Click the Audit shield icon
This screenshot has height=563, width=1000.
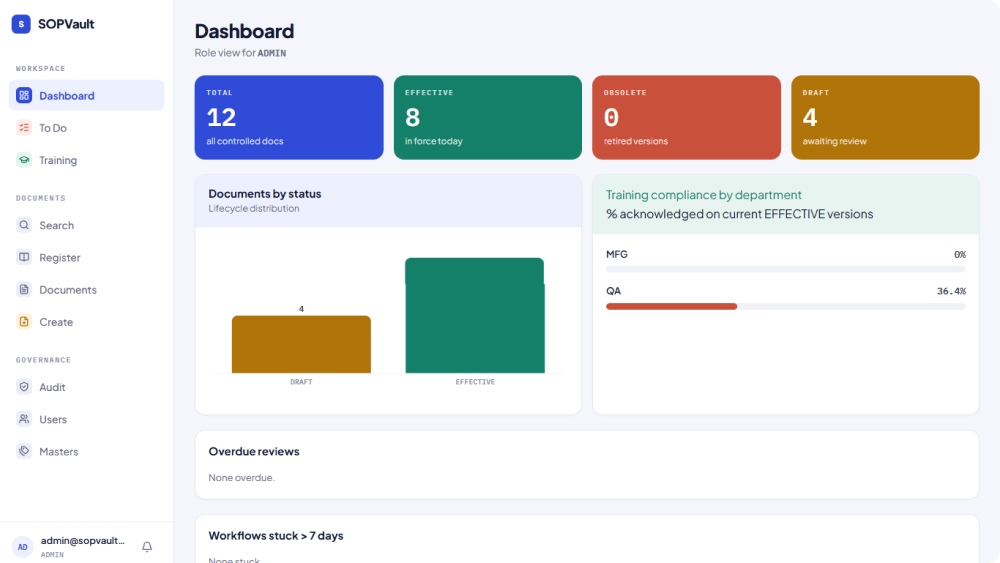(x=24, y=387)
